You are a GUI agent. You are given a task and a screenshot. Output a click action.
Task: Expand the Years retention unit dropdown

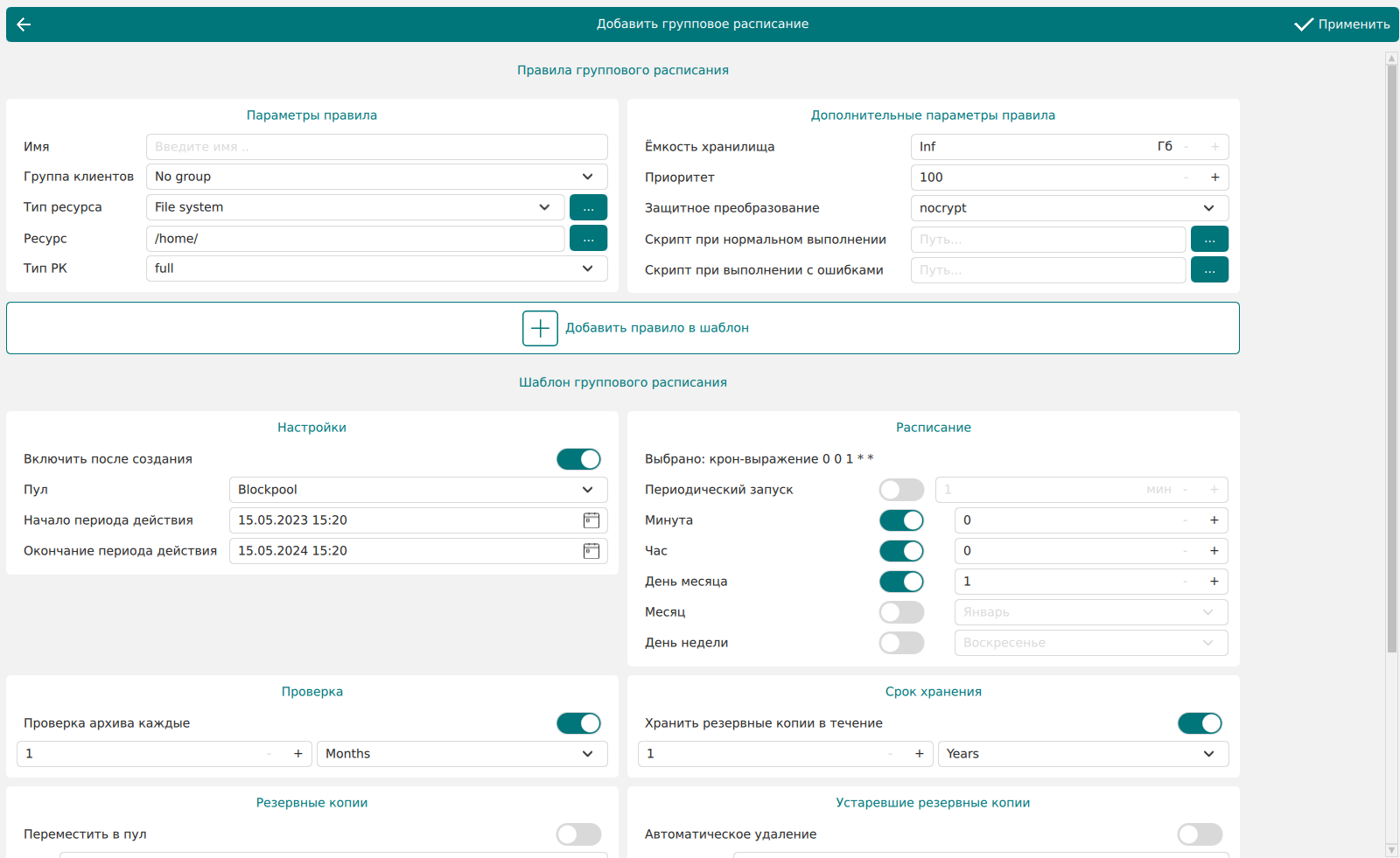(1082, 754)
